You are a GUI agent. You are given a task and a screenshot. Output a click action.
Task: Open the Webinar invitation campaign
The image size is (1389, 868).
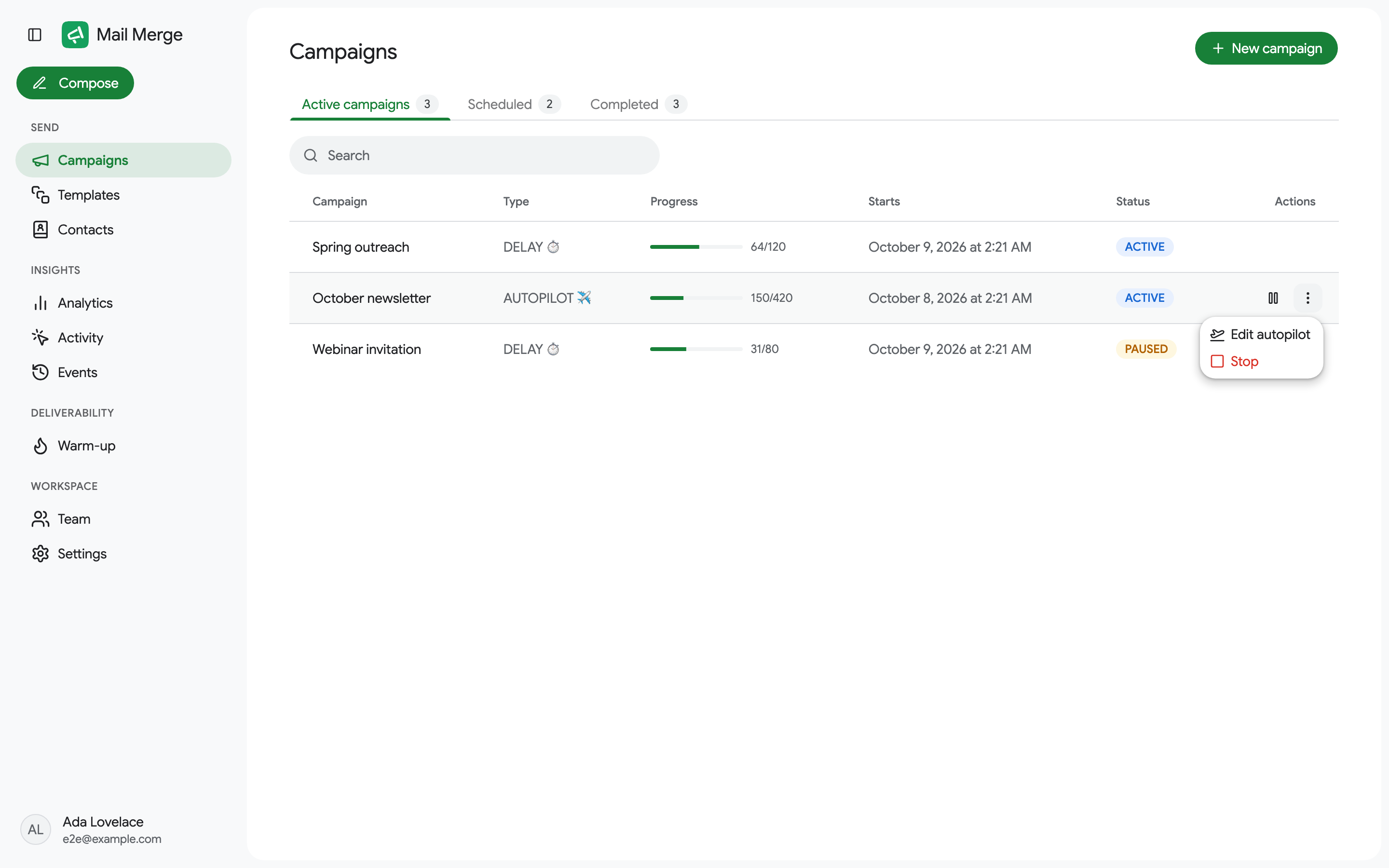[x=366, y=349]
